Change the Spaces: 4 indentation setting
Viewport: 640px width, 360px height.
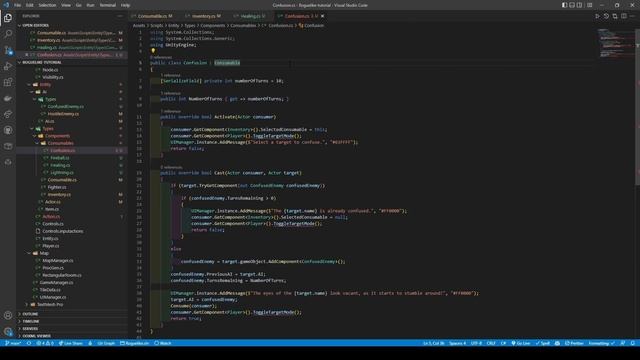(457, 343)
